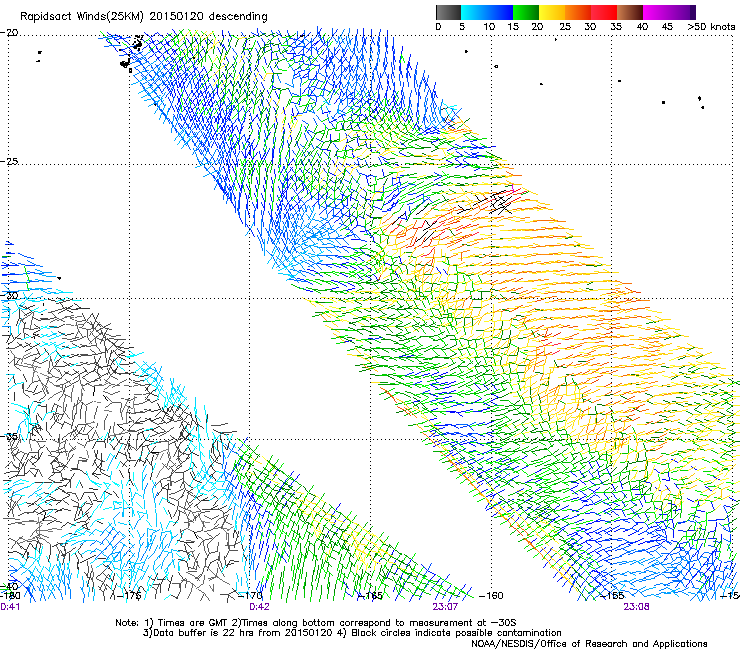
Task: Click the legend value 10
Action: pos(489,27)
